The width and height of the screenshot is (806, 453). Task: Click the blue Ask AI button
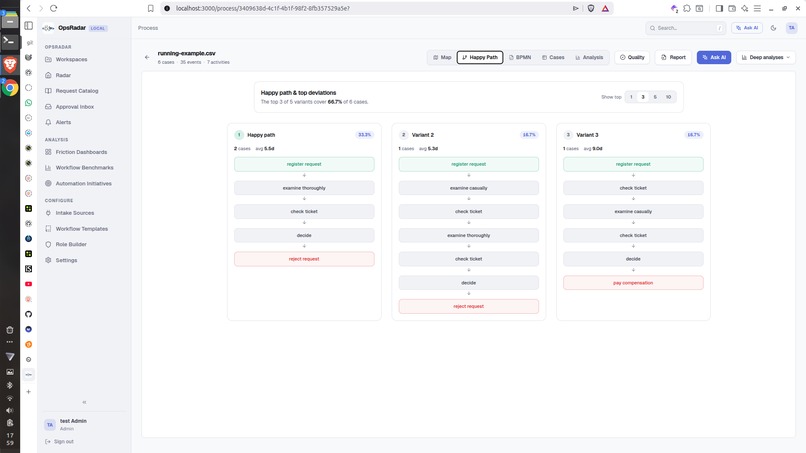(x=714, y=57)
